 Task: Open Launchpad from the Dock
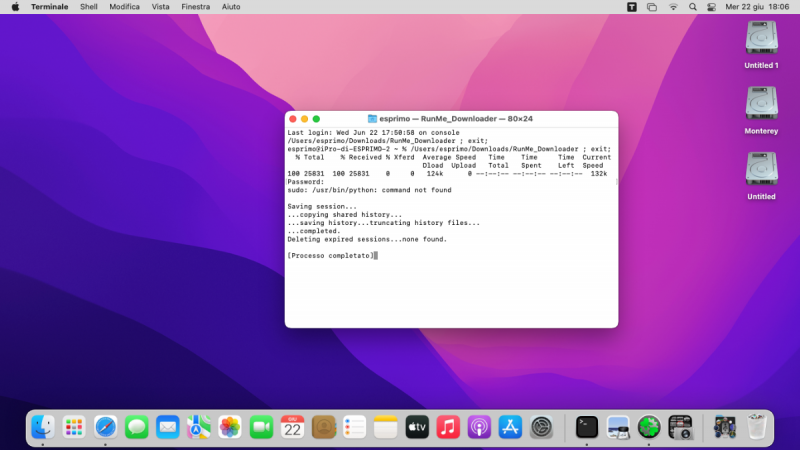[x=74, y=428]
